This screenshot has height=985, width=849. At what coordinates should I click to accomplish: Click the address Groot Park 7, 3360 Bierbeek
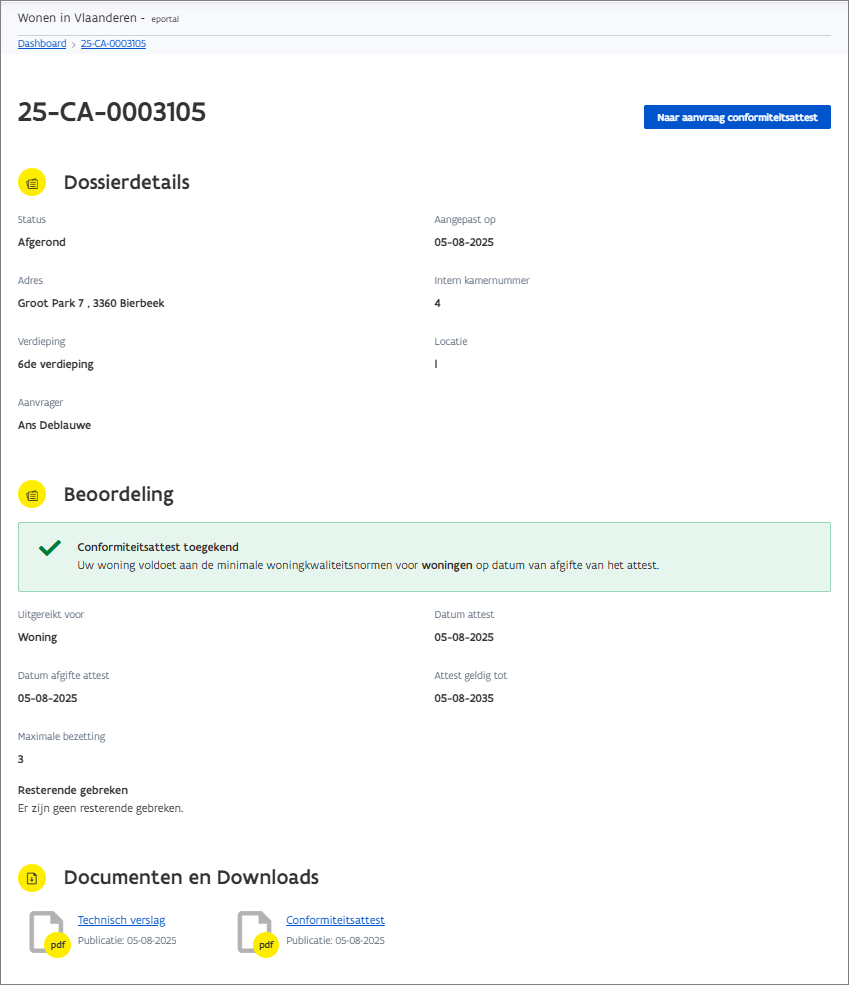tap(91, 303)
